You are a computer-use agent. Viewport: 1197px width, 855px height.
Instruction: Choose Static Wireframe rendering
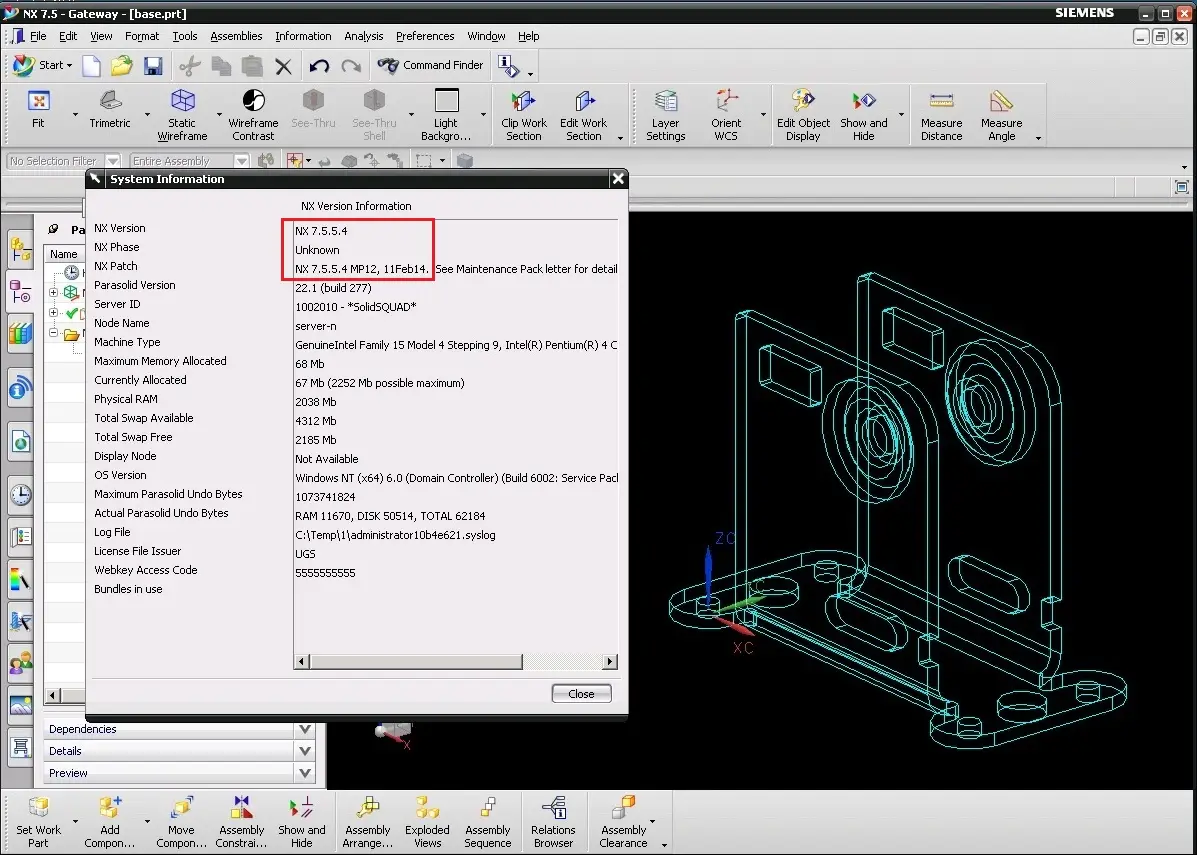[x=182, y=115]
